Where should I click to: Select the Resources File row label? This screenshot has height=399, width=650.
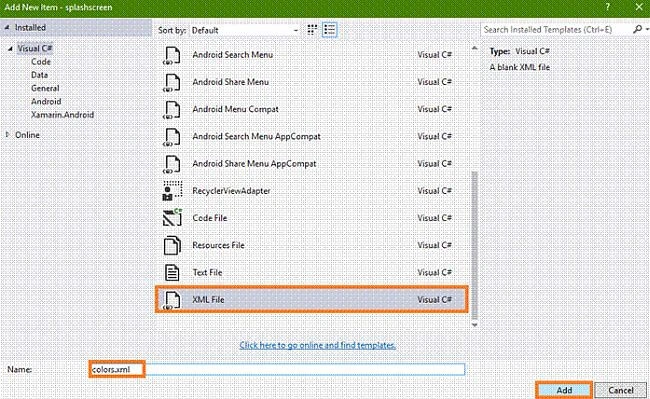point(218,245)
